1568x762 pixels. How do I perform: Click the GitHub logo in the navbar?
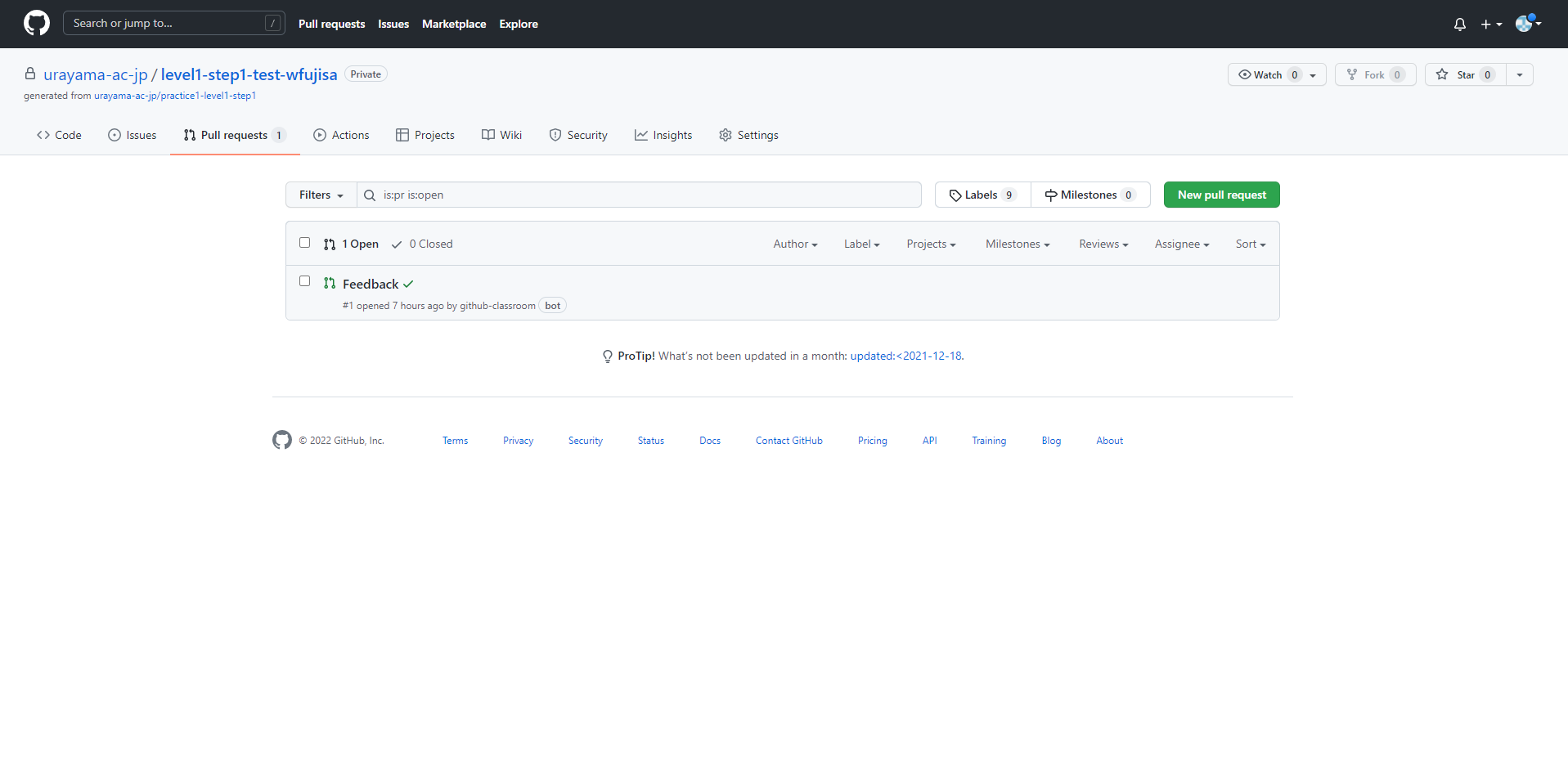pyautogui.click(x=36, y=23)
